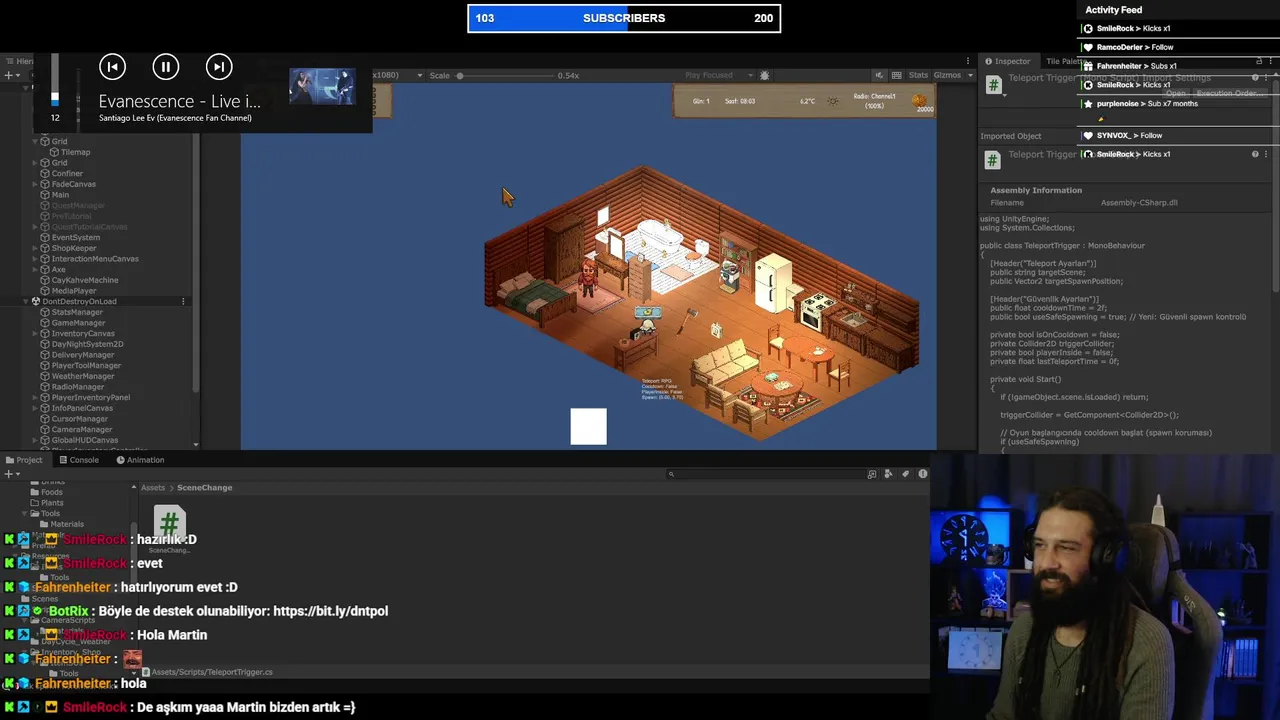Expand the GlobalHUDCanvas object
Viewport: 1280px width, 720px height.
tap(35, 440)
